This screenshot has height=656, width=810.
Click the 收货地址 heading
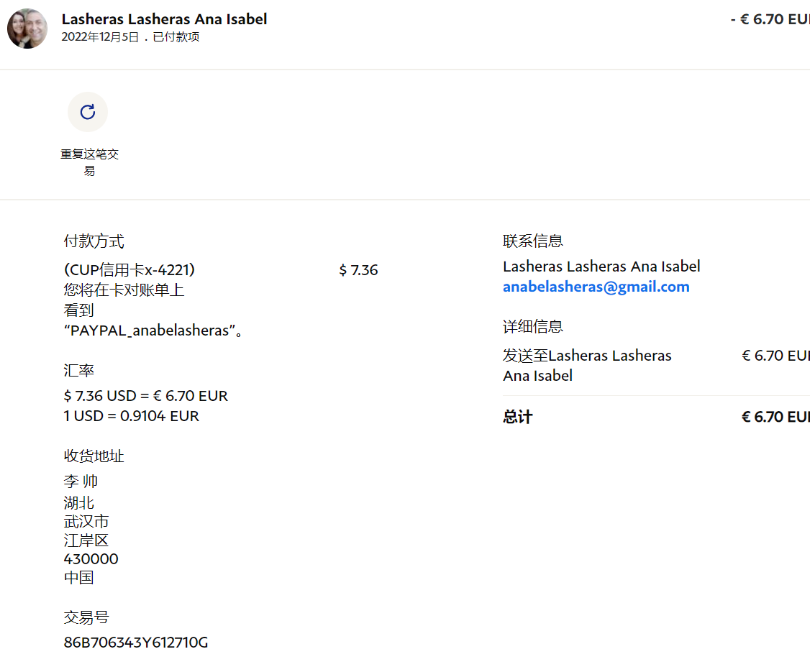[x=94, y=456]
